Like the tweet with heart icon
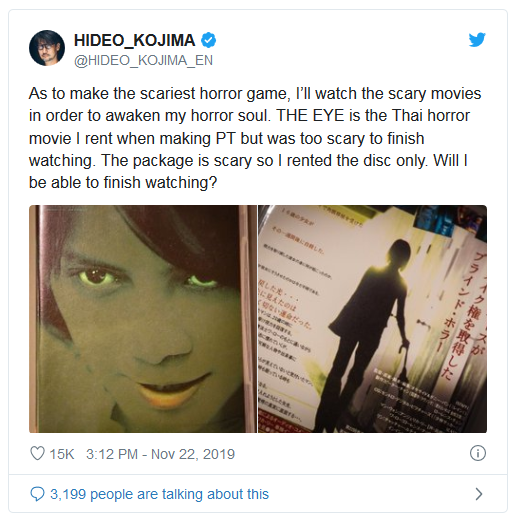Image resolution: width=517 pixels, height=521 pixels. [x=37, y=454]
